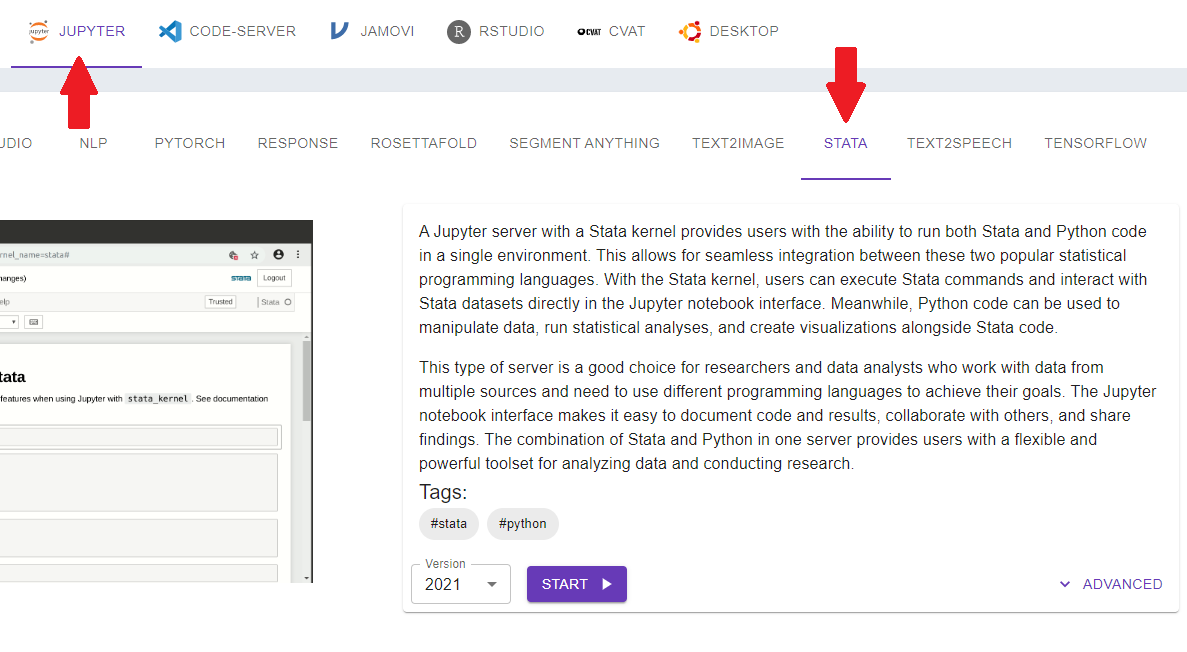This screenshot has height=652, width=1187.
Task: Click the chevron beside ADVANCED
Action: [1065, 584]
